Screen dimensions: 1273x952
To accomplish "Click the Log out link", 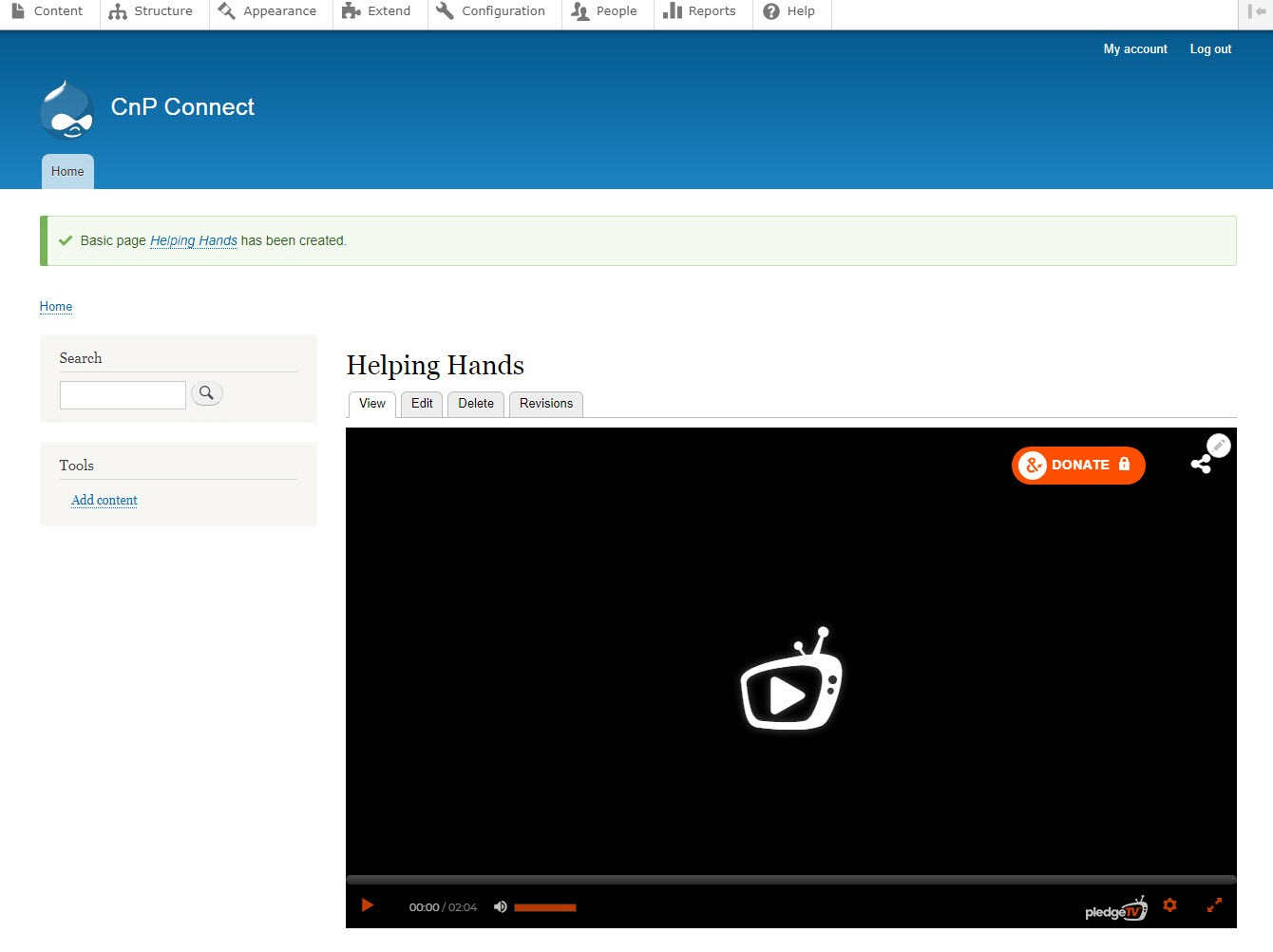I will coord(1210,49).
